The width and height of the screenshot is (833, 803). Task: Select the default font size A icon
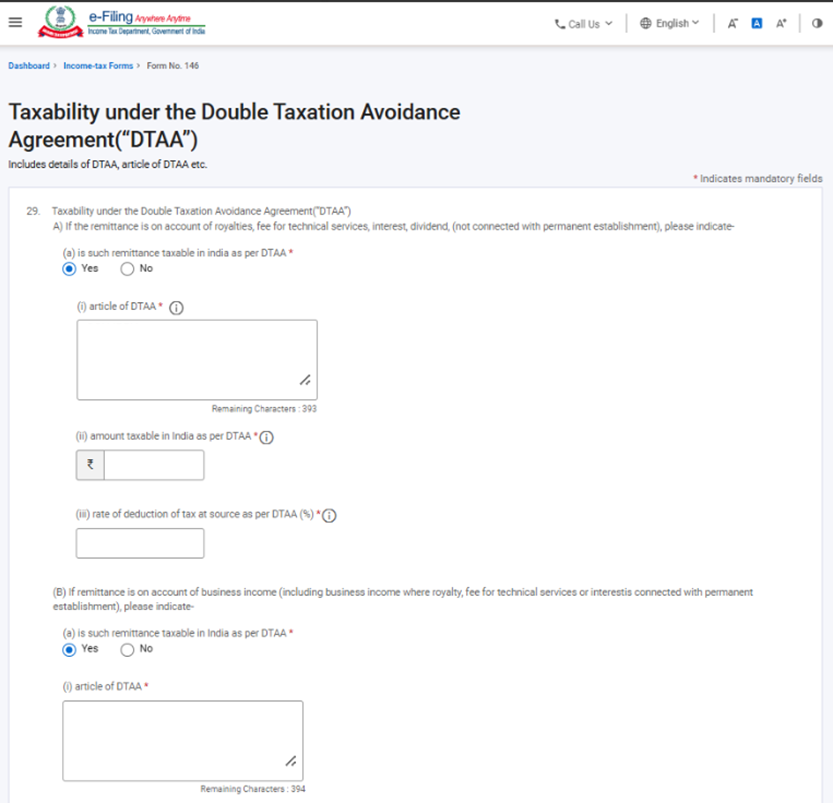click(757, 24)
